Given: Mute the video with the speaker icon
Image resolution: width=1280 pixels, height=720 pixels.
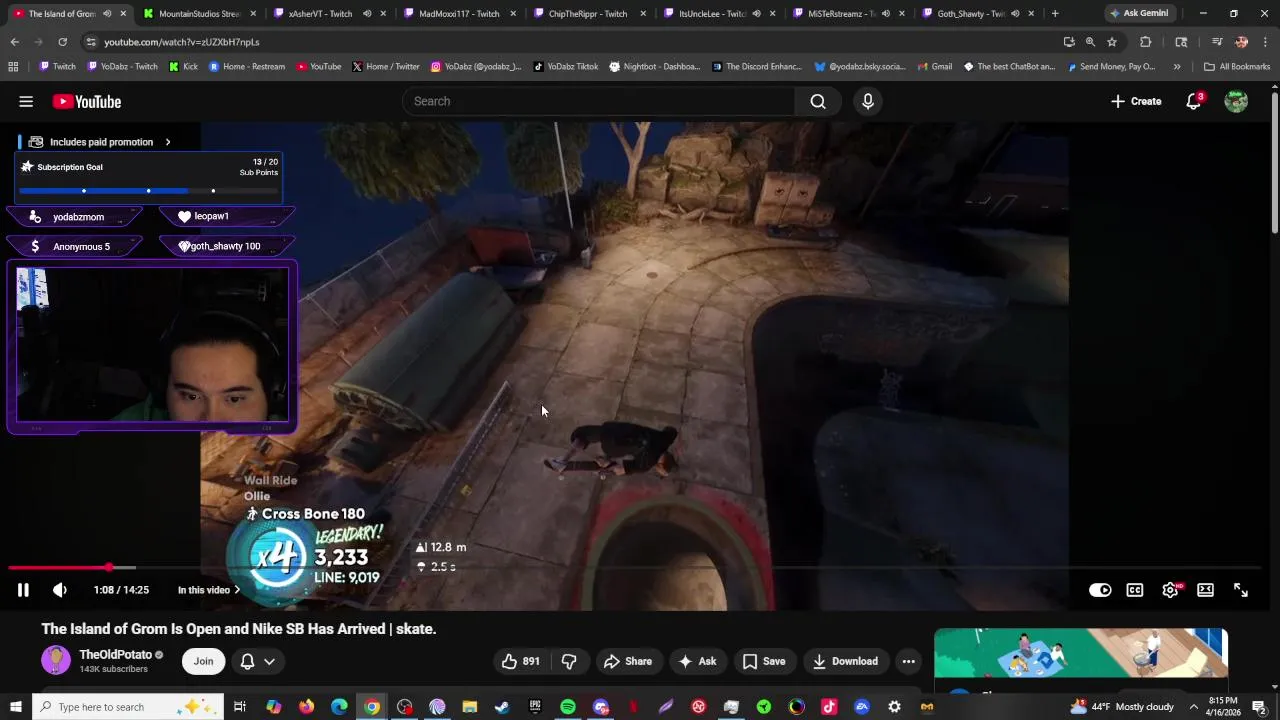Looking at the screenshot, I should [60, 590].
